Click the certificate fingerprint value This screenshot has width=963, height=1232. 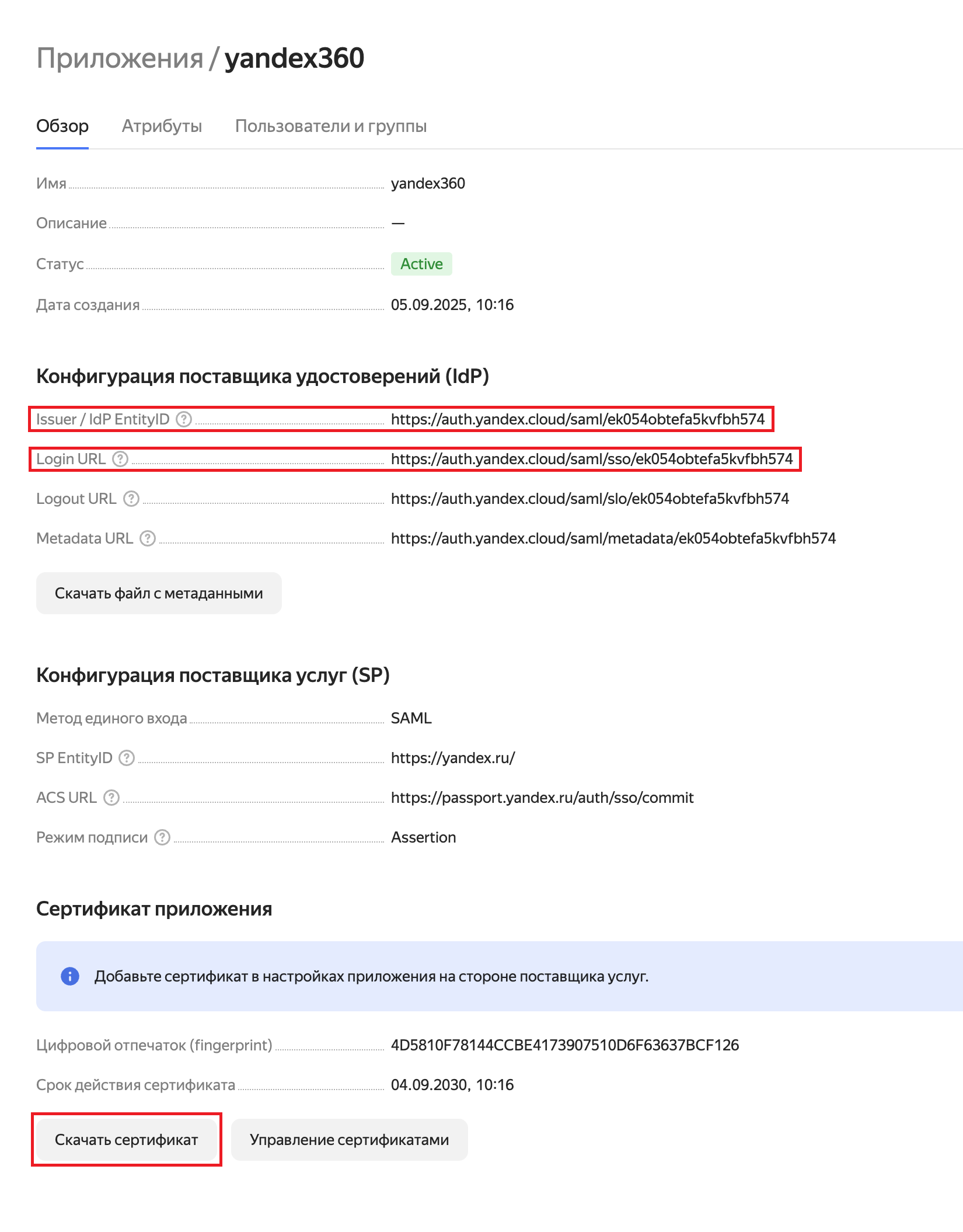(564, 1045)
